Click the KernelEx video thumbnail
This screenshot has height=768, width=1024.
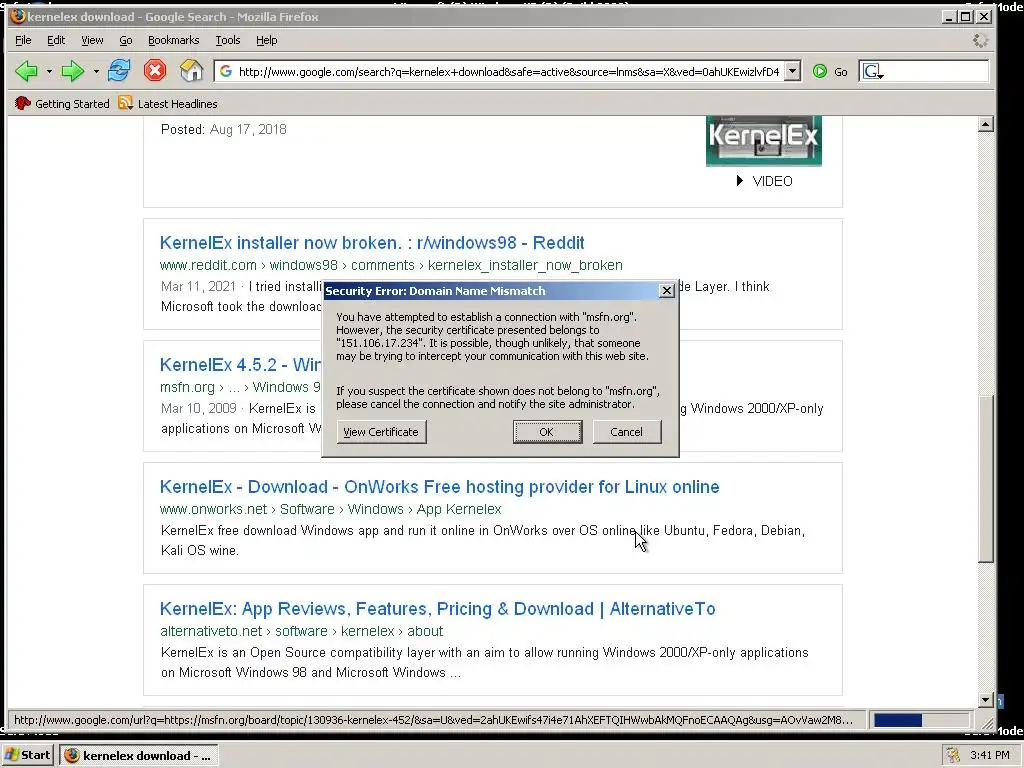[763, 140]
